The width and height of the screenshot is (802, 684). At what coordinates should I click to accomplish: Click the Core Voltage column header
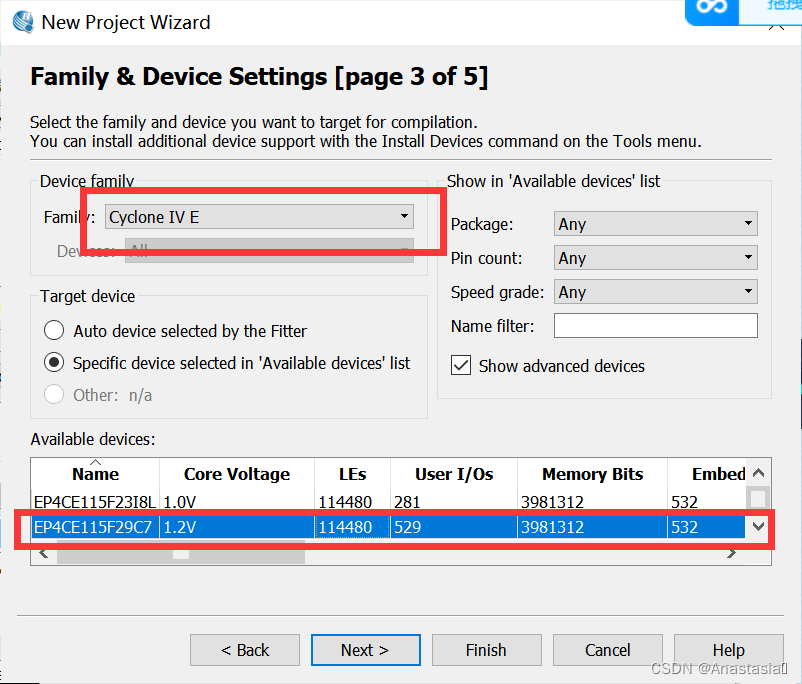point(236,474)
